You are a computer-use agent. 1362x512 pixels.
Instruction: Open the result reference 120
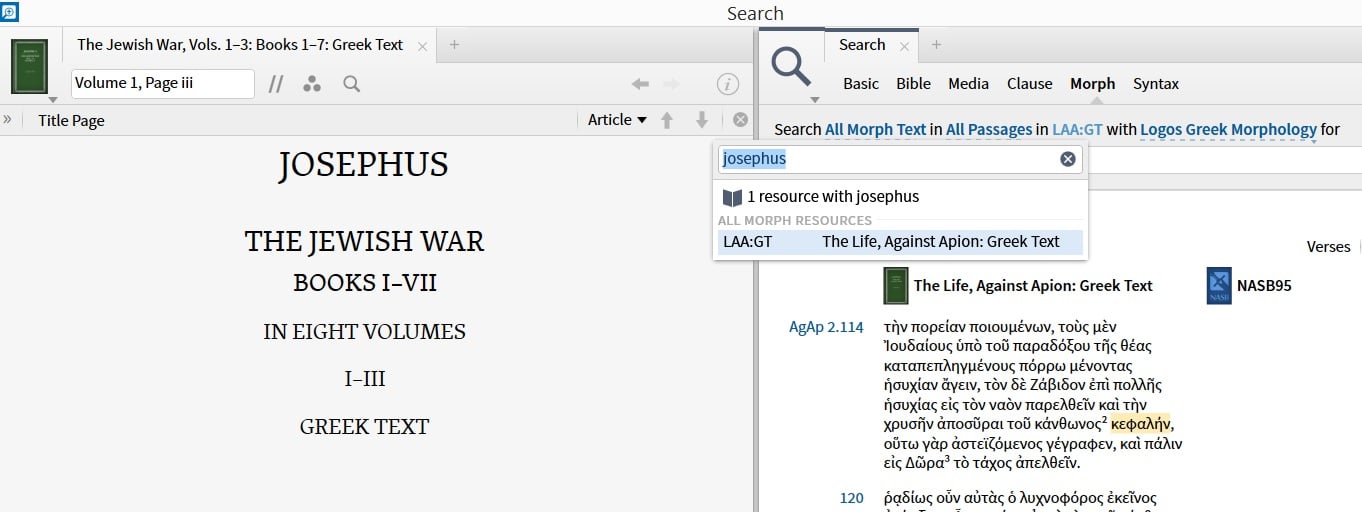tap(851, 497)
